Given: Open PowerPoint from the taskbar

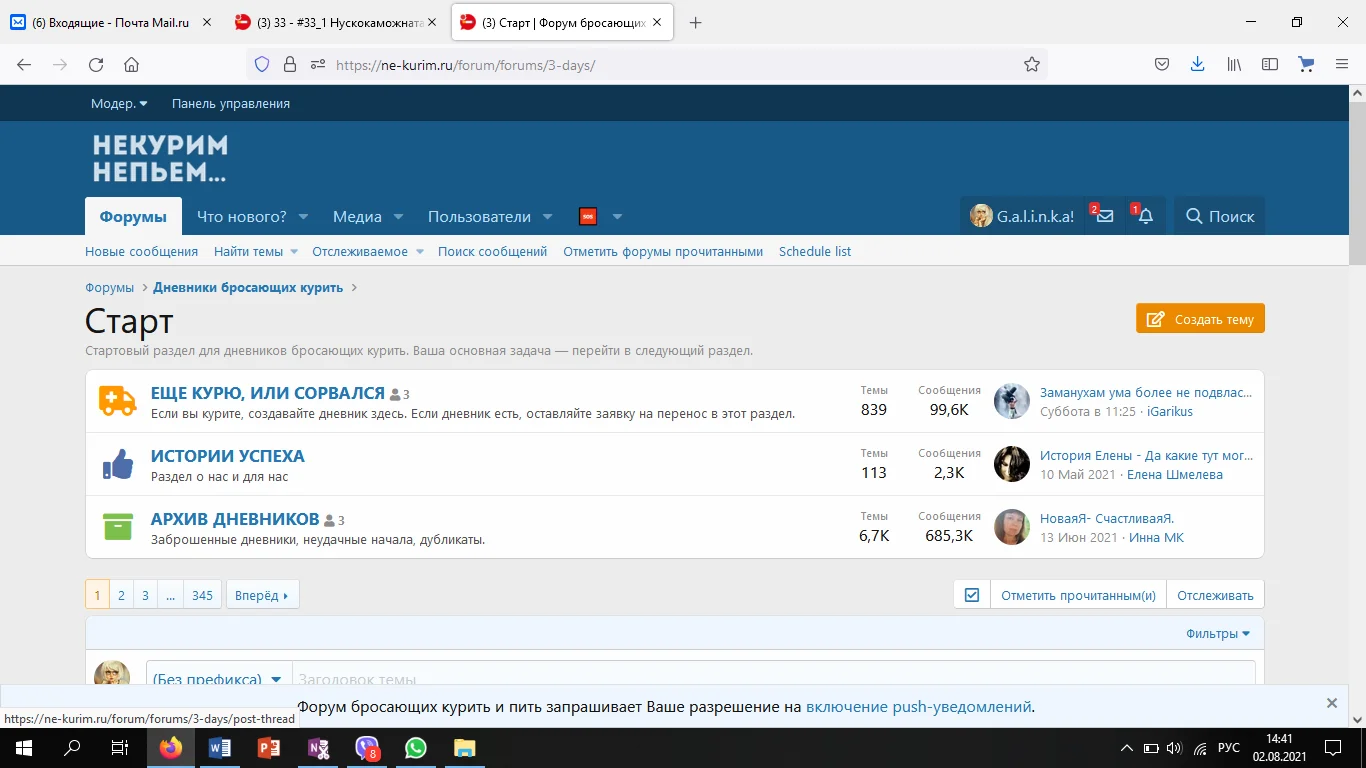Looking at the screenshot, I should pos(269,748).
